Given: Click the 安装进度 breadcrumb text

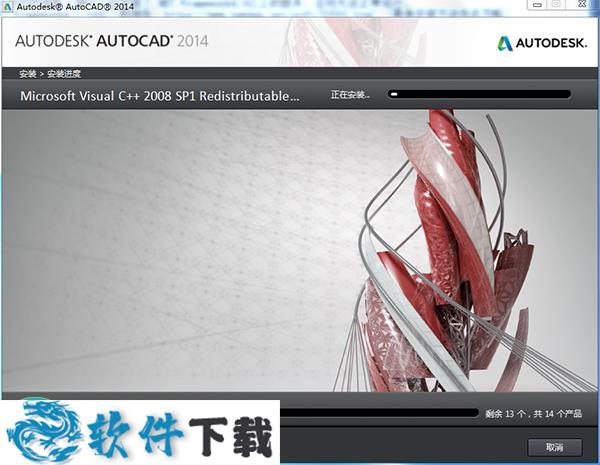Looking at the screenshot, I should [x=64, y=74].
